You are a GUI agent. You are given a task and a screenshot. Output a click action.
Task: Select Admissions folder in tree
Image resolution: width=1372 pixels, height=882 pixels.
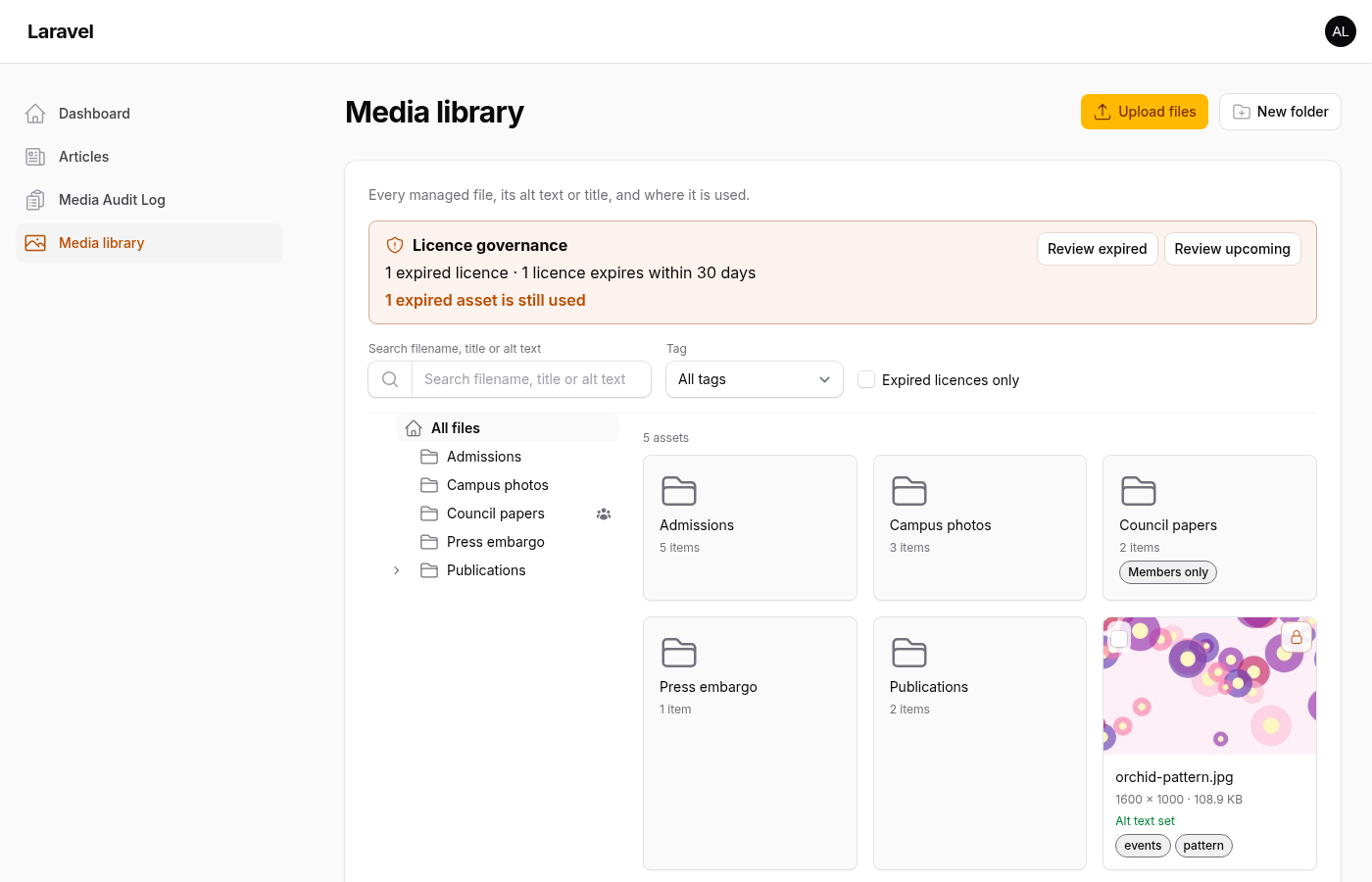pos(508,457)
